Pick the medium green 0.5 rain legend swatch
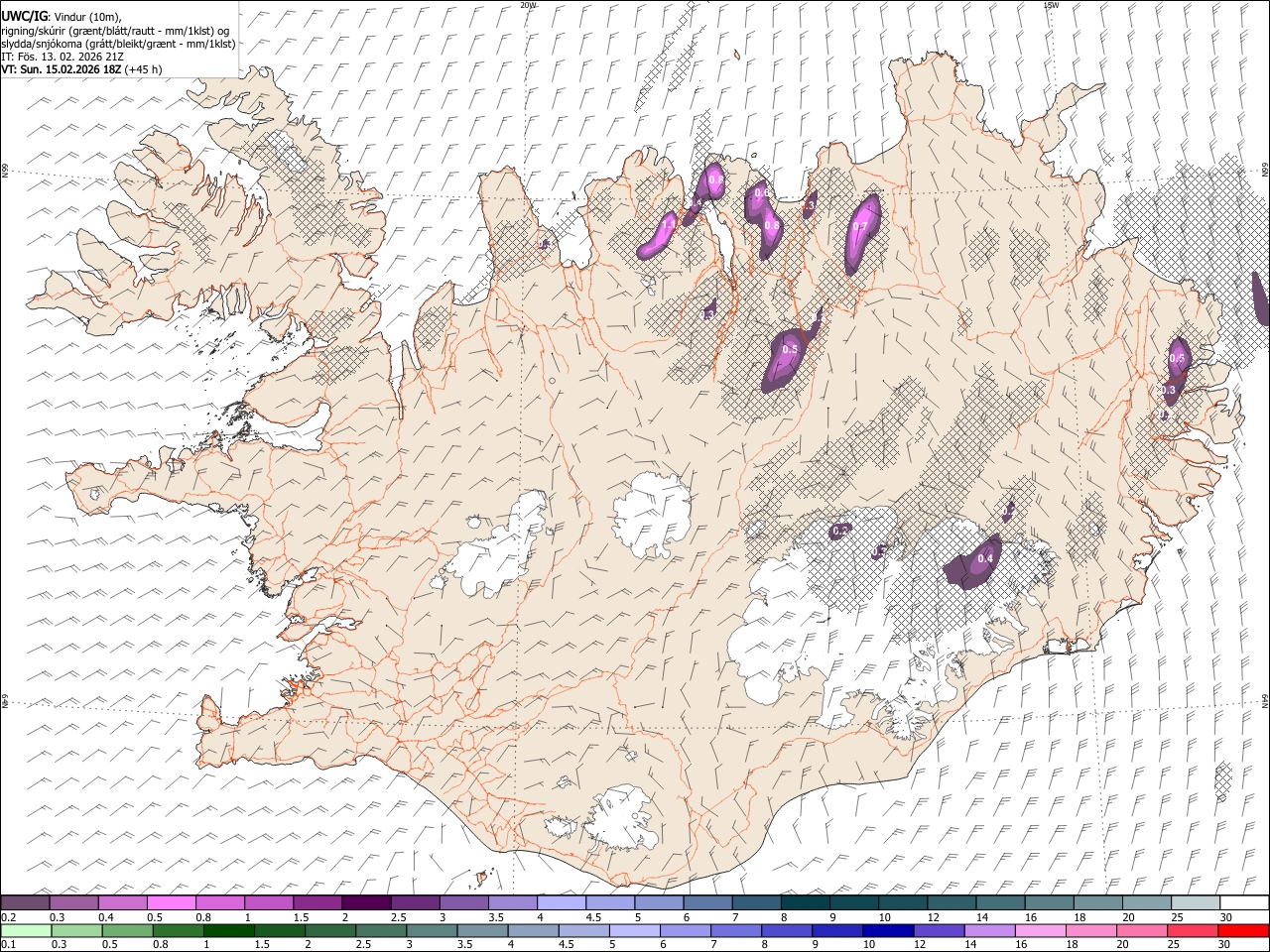The image size is (1270, 952). [x=127, y=930]
